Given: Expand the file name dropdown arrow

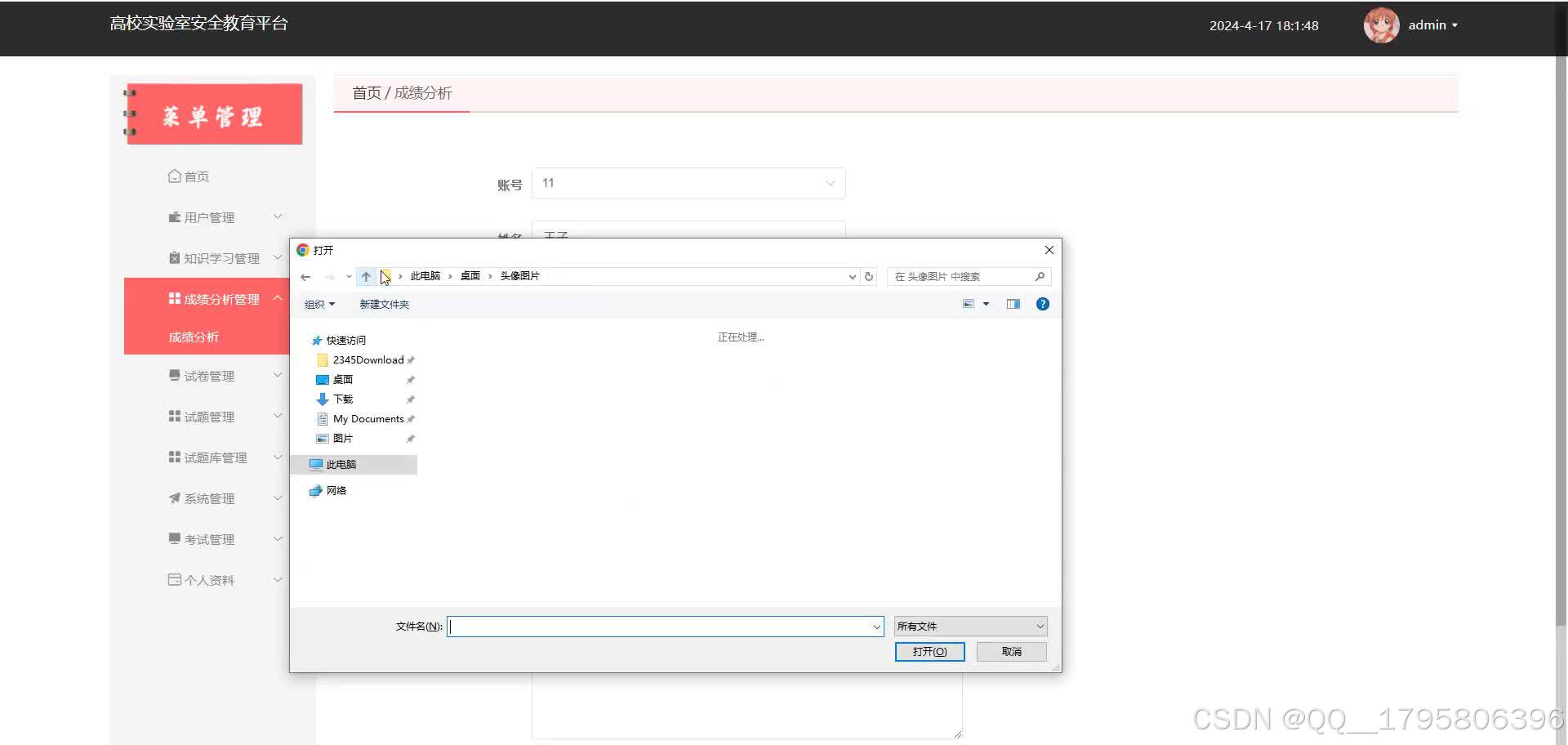Looking at the screenshot, I should pos(877,627).
